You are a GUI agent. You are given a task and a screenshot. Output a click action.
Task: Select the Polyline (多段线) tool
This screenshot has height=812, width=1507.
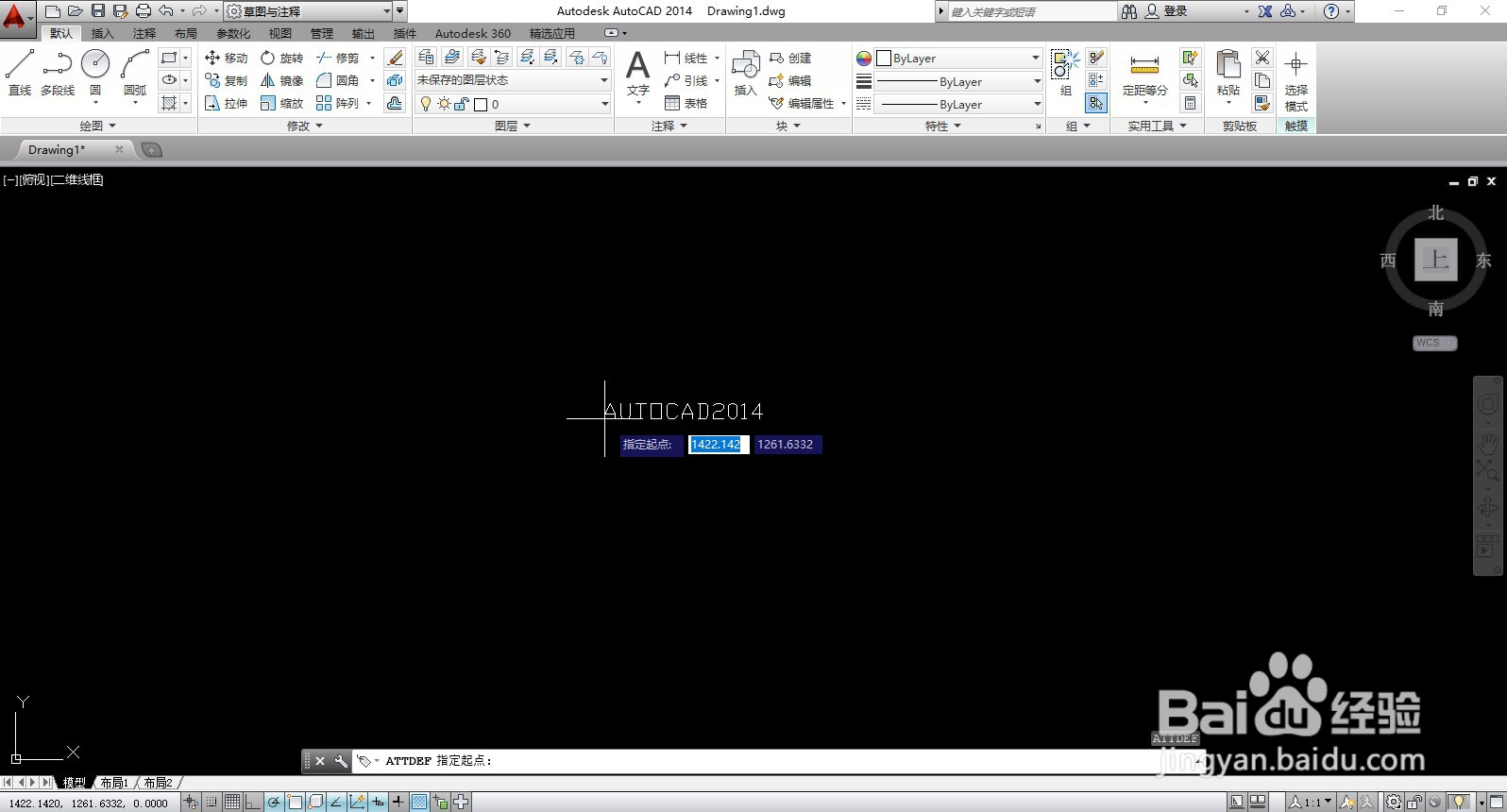58,73
